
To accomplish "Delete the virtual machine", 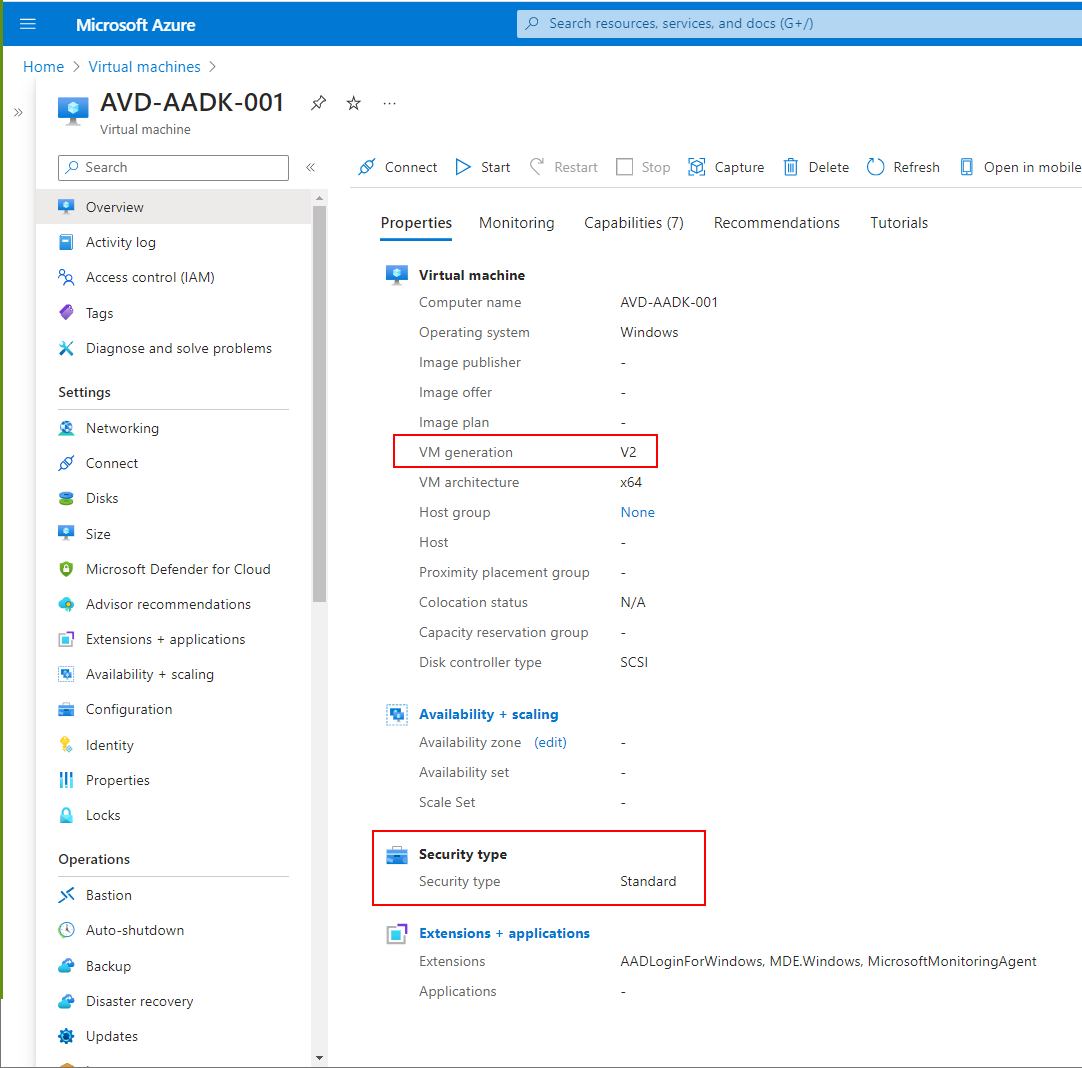I will [816, 167].
